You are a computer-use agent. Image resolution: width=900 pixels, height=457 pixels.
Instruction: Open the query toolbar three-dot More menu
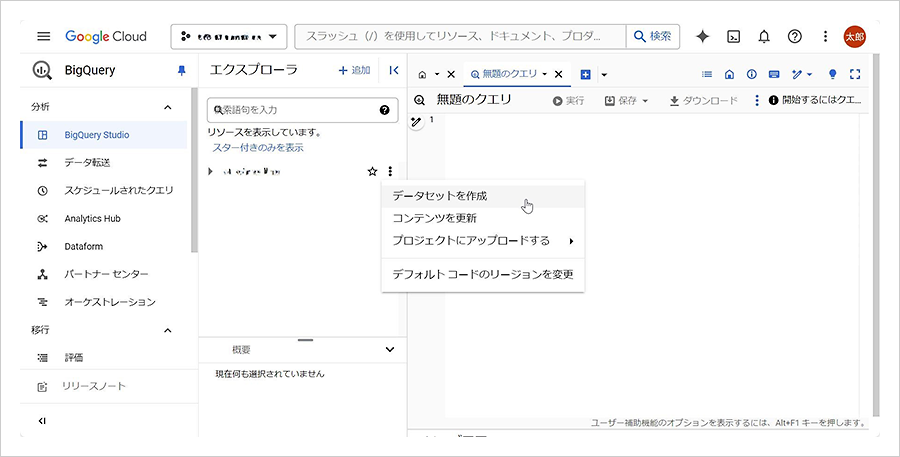point(757,100)
